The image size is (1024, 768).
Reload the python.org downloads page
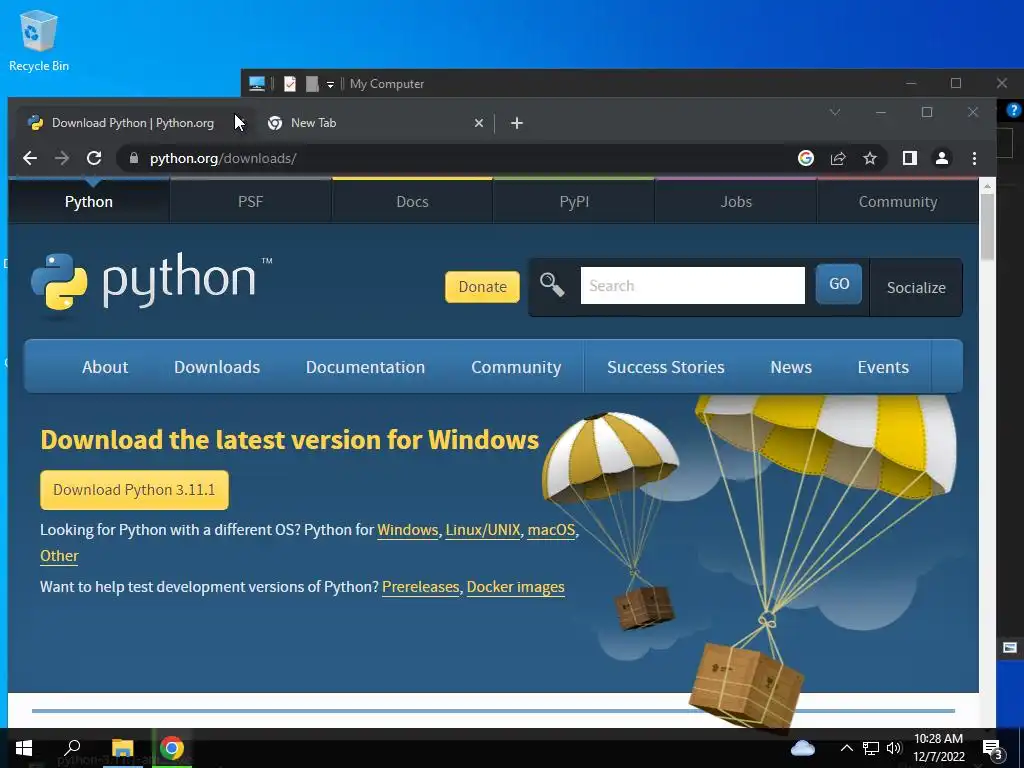coord(94,158)
